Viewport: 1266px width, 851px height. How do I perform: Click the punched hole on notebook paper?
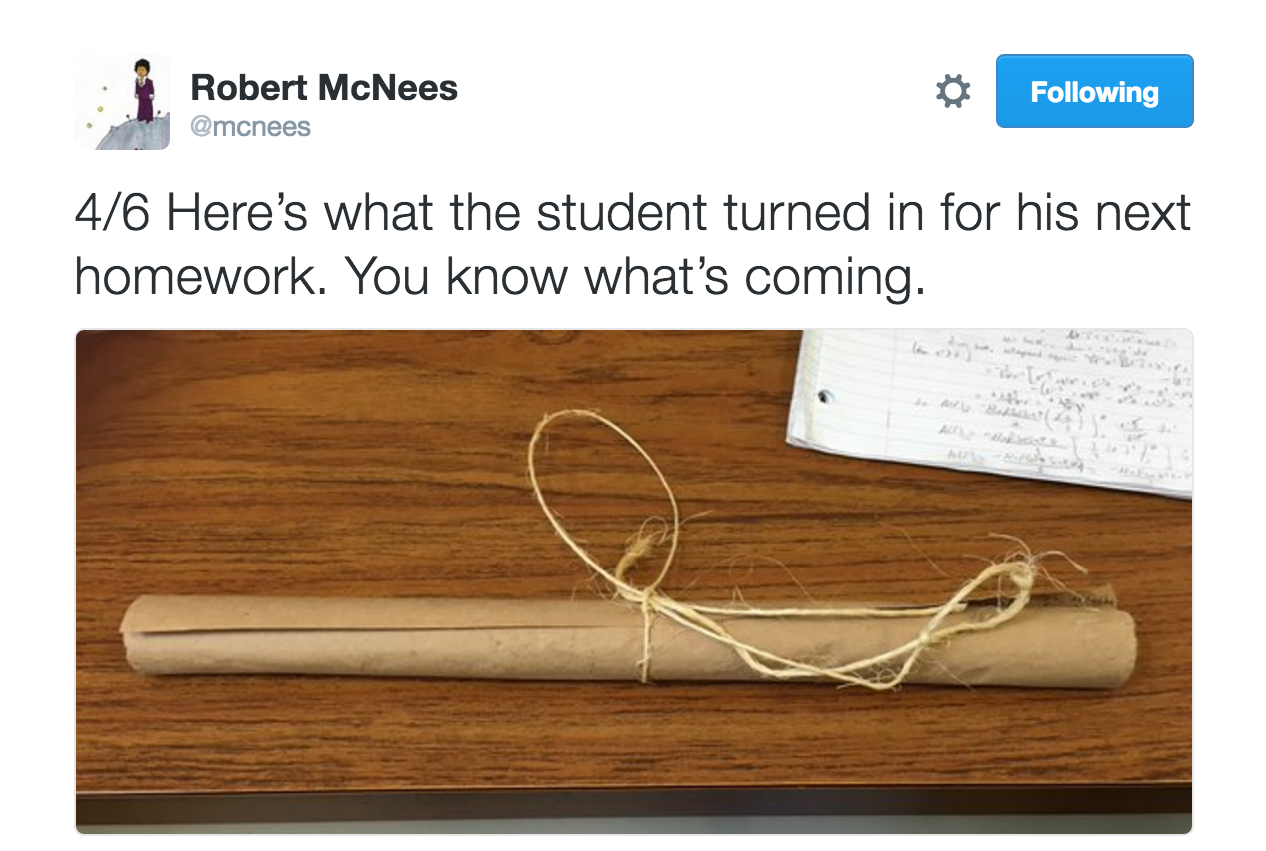(x=824, y=397)
